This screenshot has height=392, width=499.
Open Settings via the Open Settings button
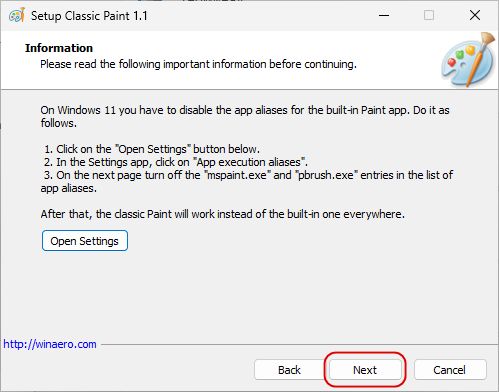pos(85,241)
